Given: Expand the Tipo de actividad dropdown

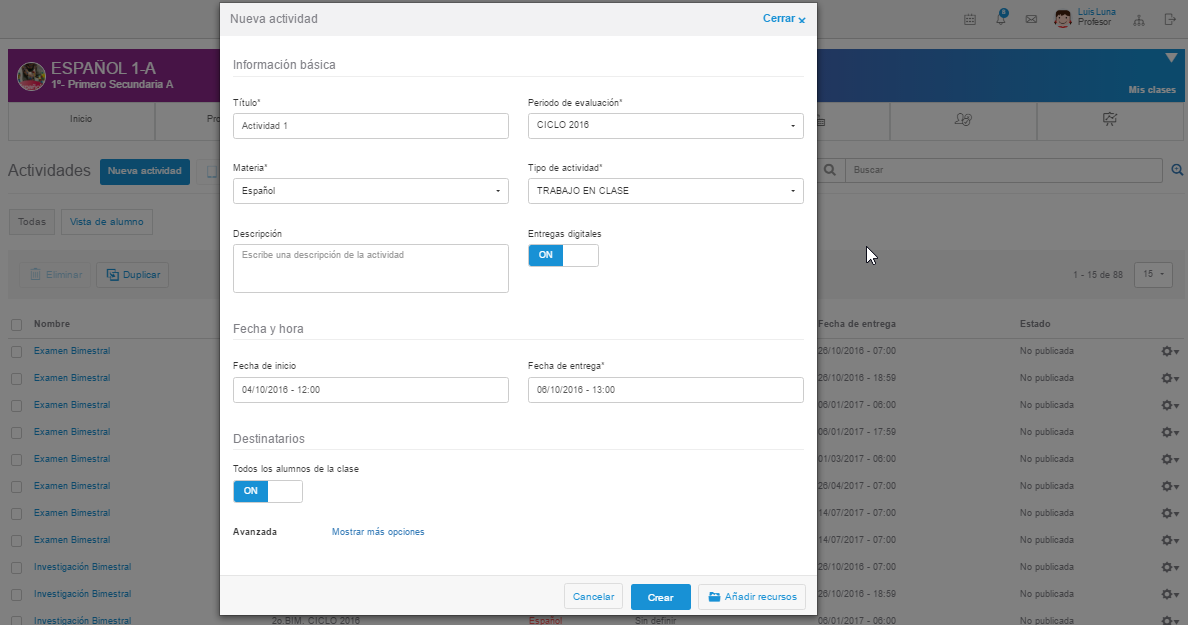Looking at the screenshot, I should click(665, 191).
